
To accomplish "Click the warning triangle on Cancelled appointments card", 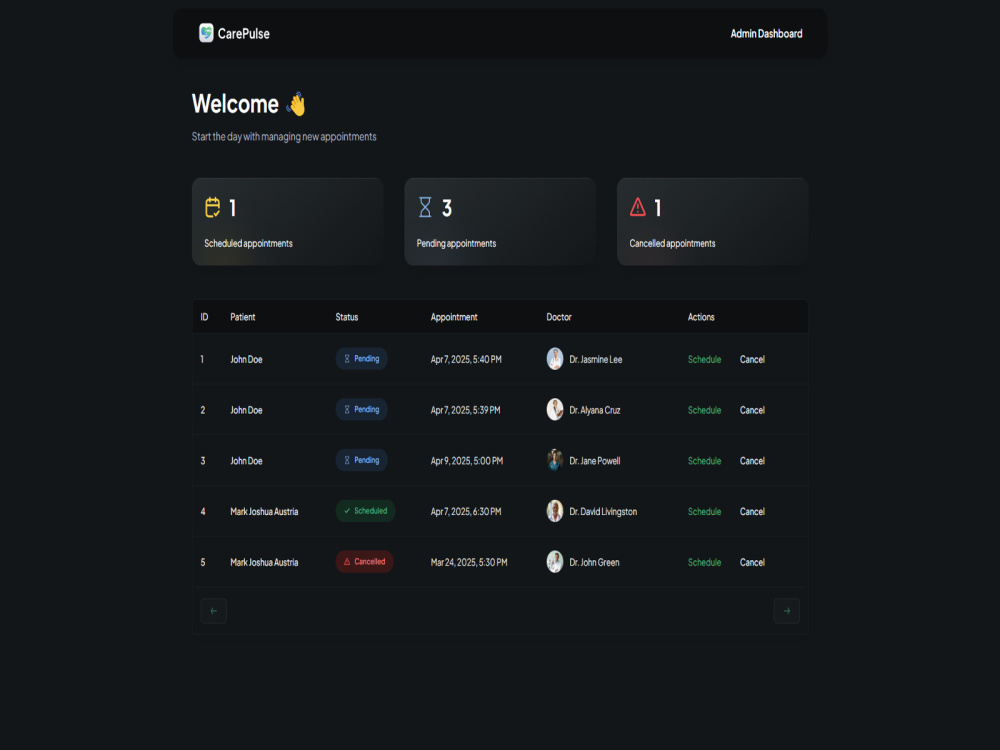I will 638,207.
